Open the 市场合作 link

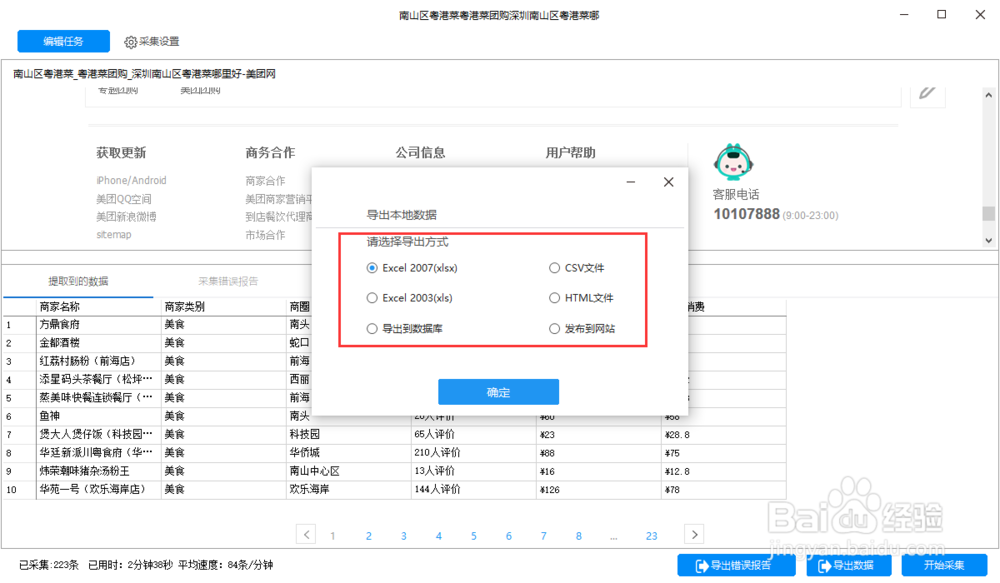pos(265,235)
